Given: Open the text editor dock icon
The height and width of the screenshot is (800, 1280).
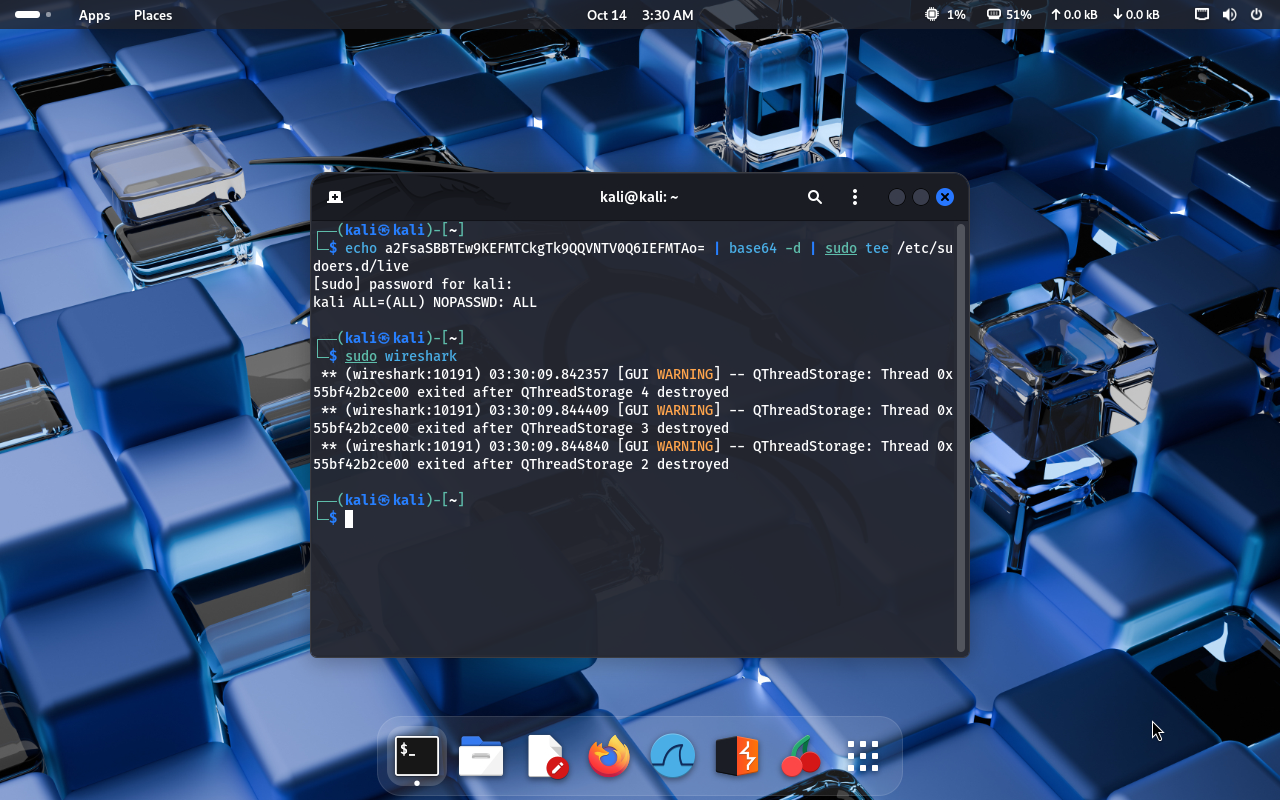Looking at the screenshot, I should click(x=546, y=756).
